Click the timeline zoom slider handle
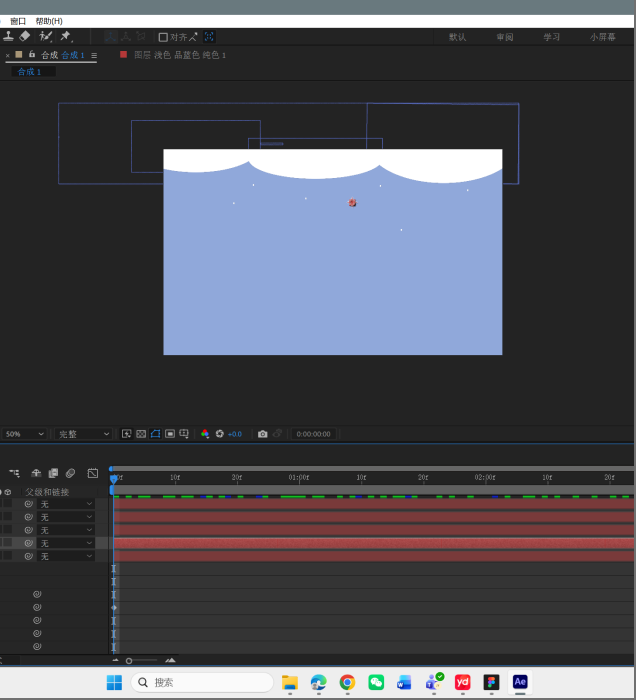The width and height of the screenshot is (636, 700). coord(129,661)
